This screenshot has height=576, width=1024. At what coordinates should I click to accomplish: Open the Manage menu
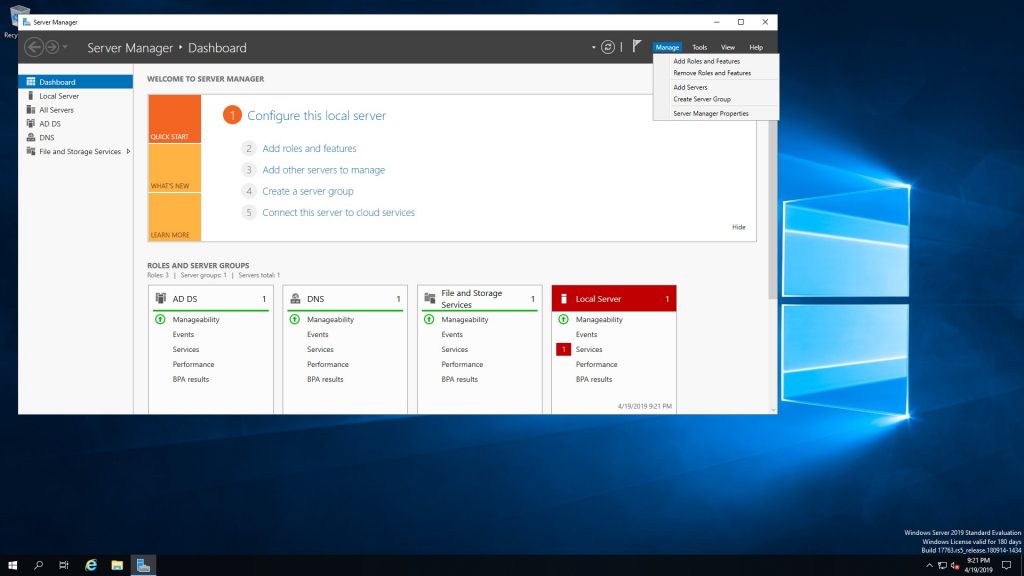[667, 47]
